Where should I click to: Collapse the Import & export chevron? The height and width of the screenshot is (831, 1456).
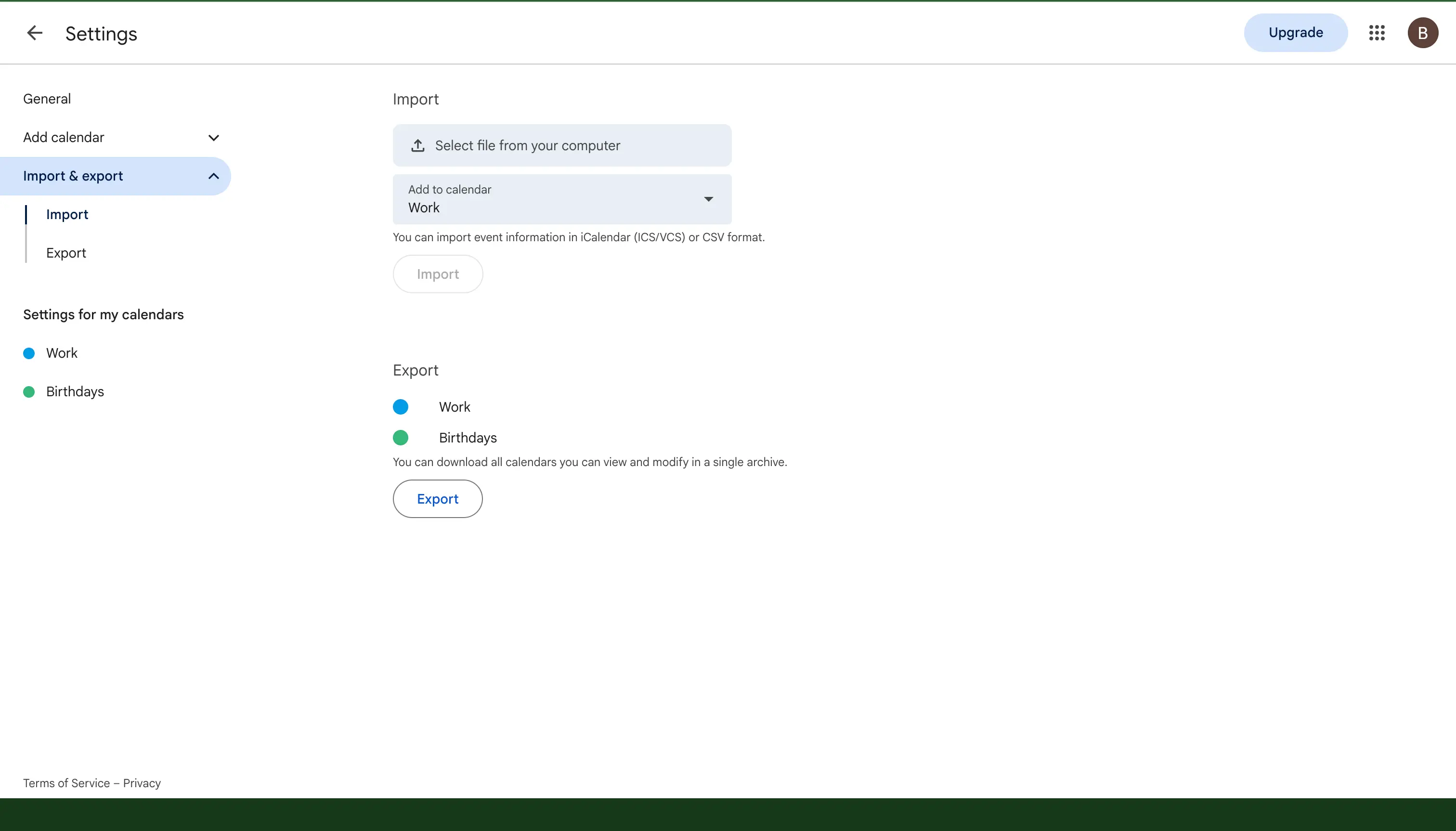(x=213, y=176)
